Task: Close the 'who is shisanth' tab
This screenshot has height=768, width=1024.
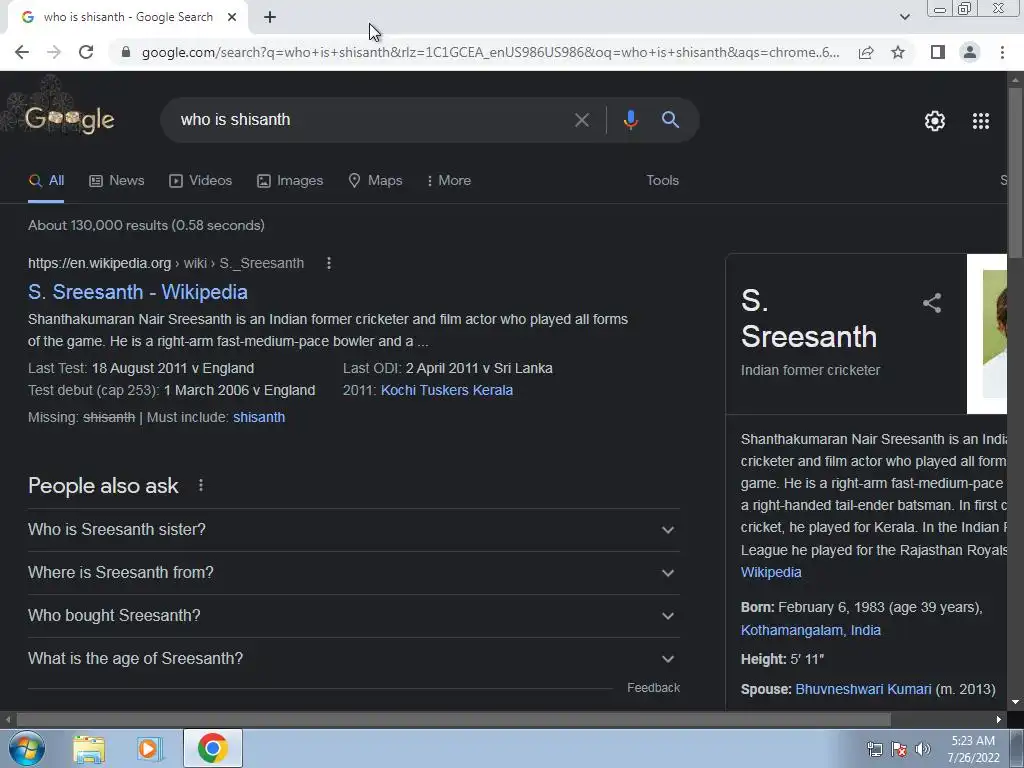Action: pos(232,18)
